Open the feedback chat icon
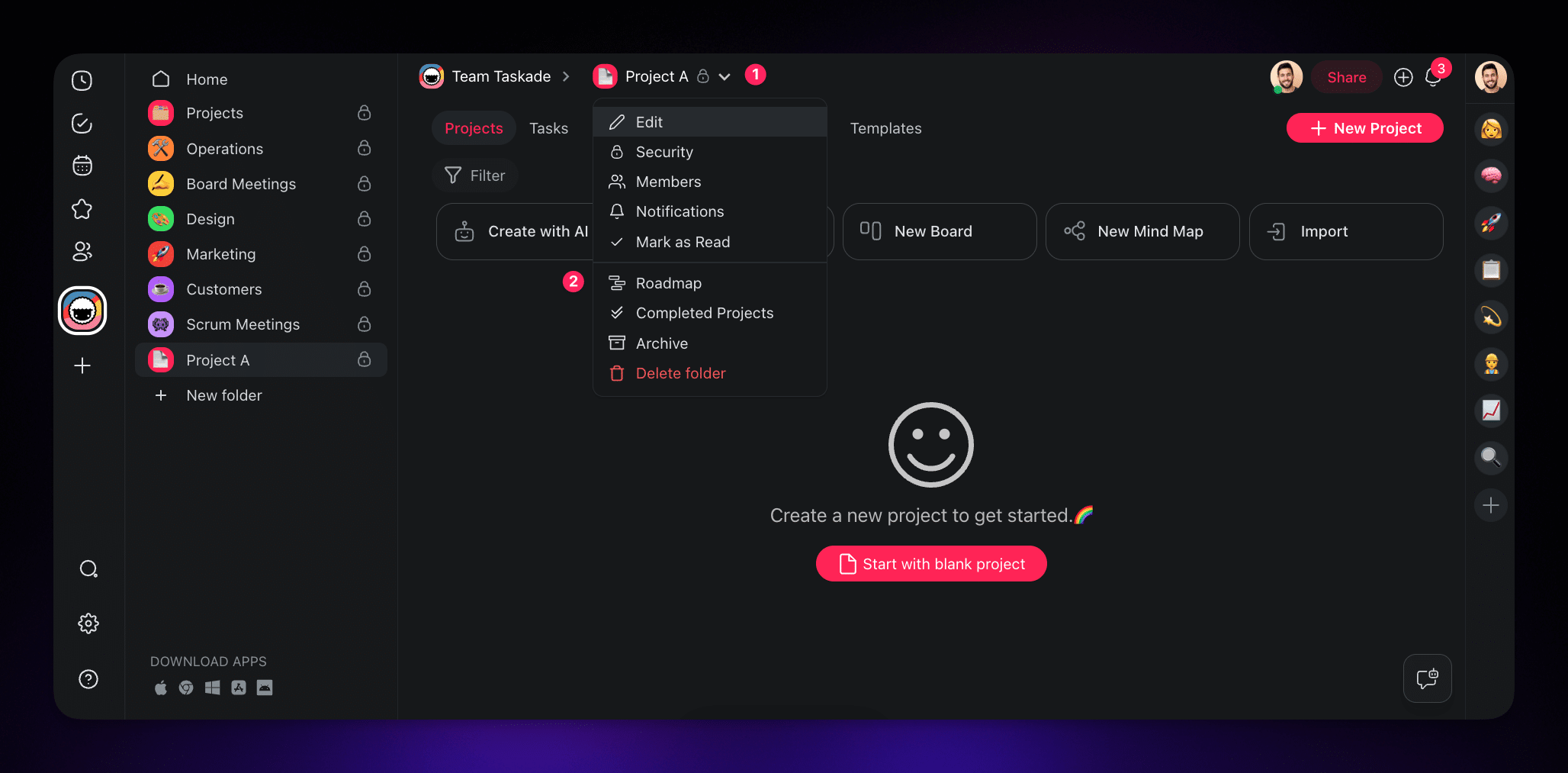This screenshot has width=1568, height=773. 1427,678
